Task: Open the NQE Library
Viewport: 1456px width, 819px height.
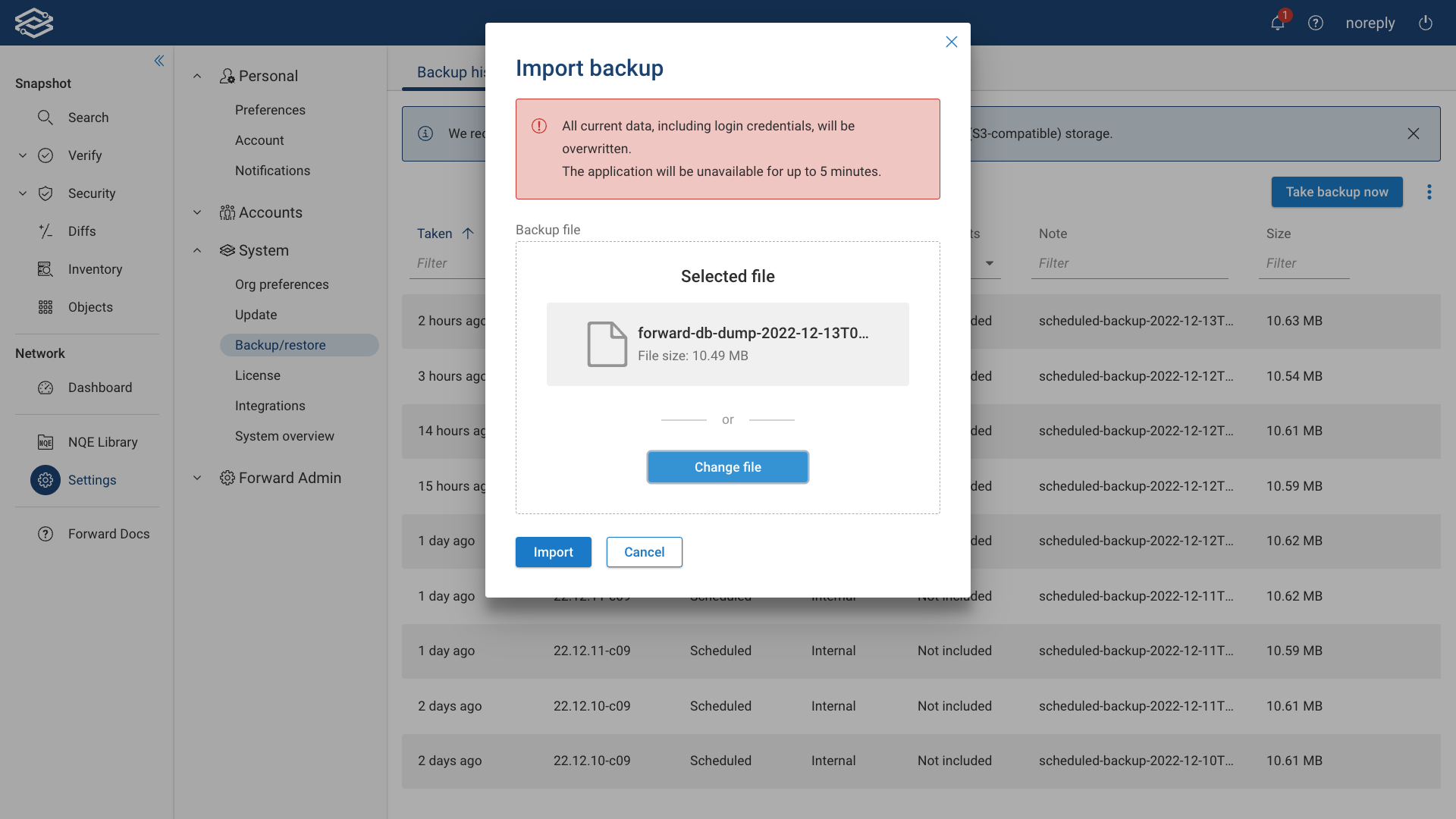Action: (102, 442)
